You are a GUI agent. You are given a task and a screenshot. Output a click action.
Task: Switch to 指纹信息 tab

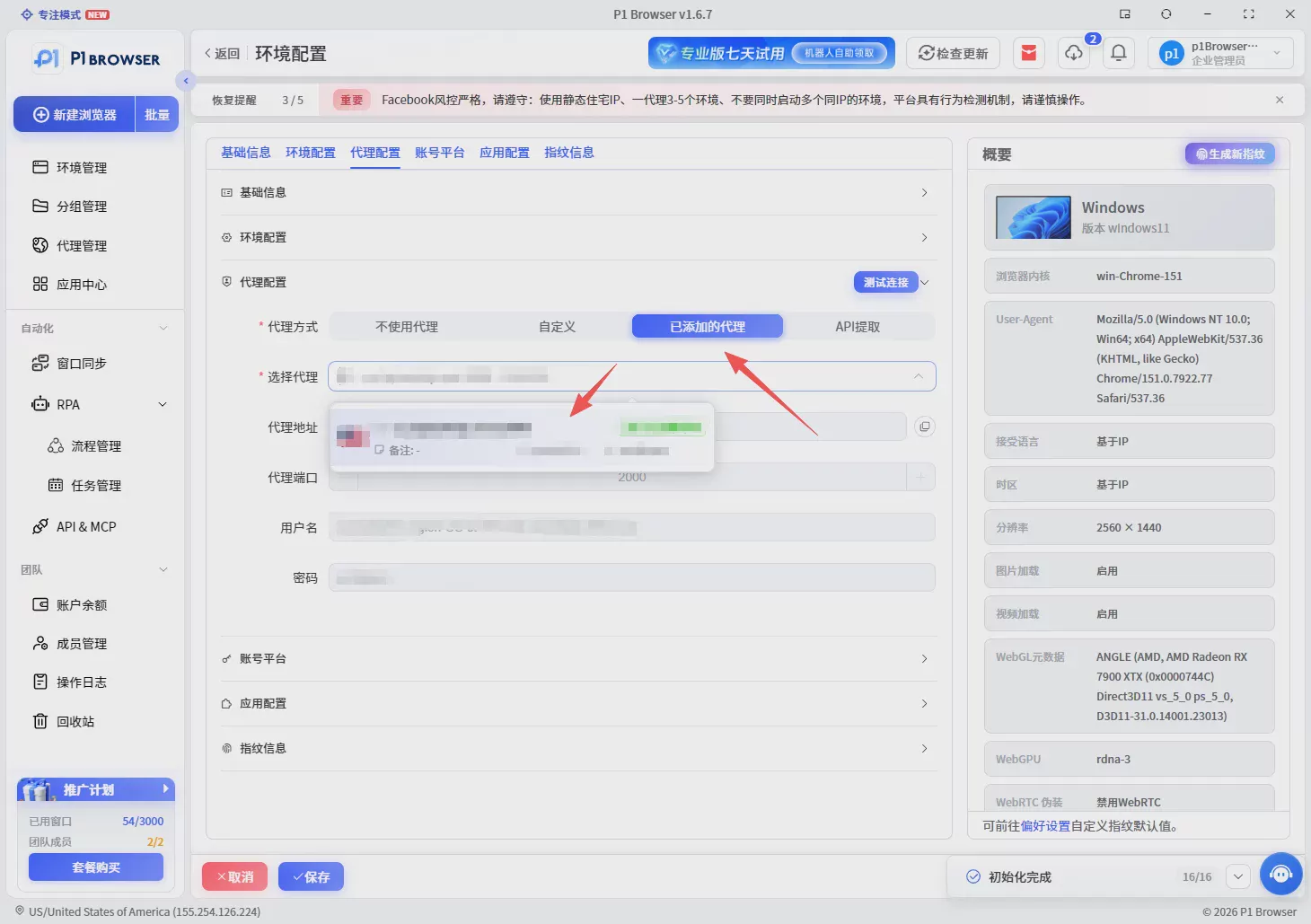click(x=569, y=153)
